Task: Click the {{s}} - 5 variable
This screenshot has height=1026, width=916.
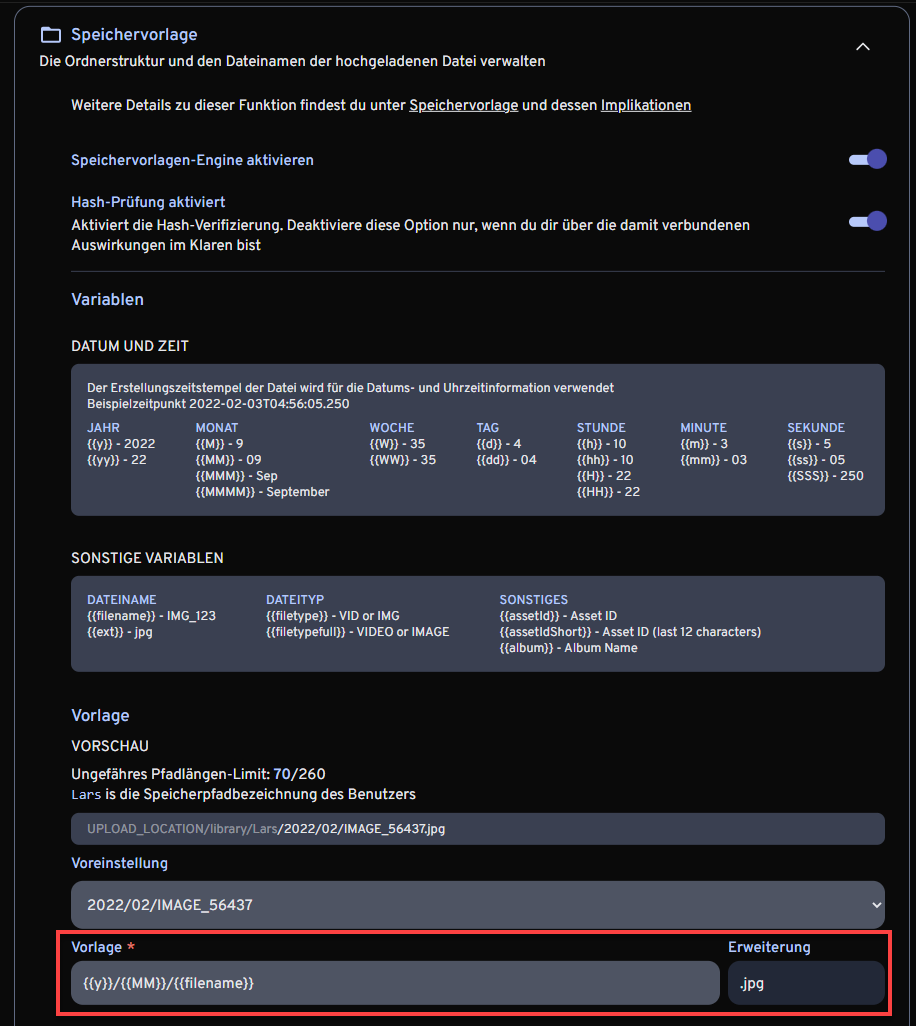Action: coord(809,444)
